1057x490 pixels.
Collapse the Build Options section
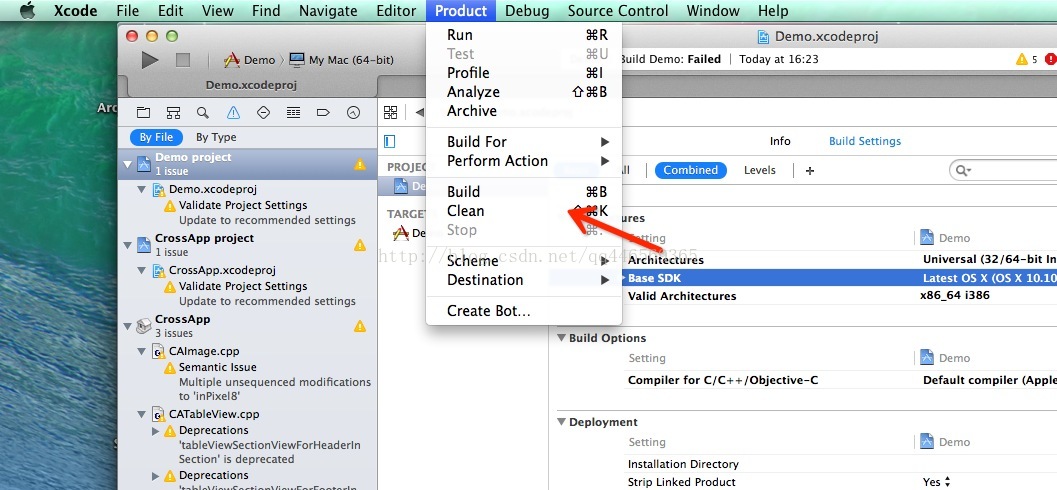click(x=561, y=338)
